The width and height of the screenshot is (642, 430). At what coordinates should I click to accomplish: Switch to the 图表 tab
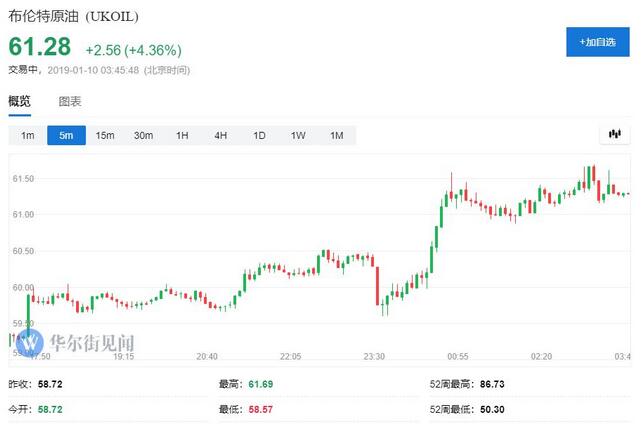tap(70, 101)
